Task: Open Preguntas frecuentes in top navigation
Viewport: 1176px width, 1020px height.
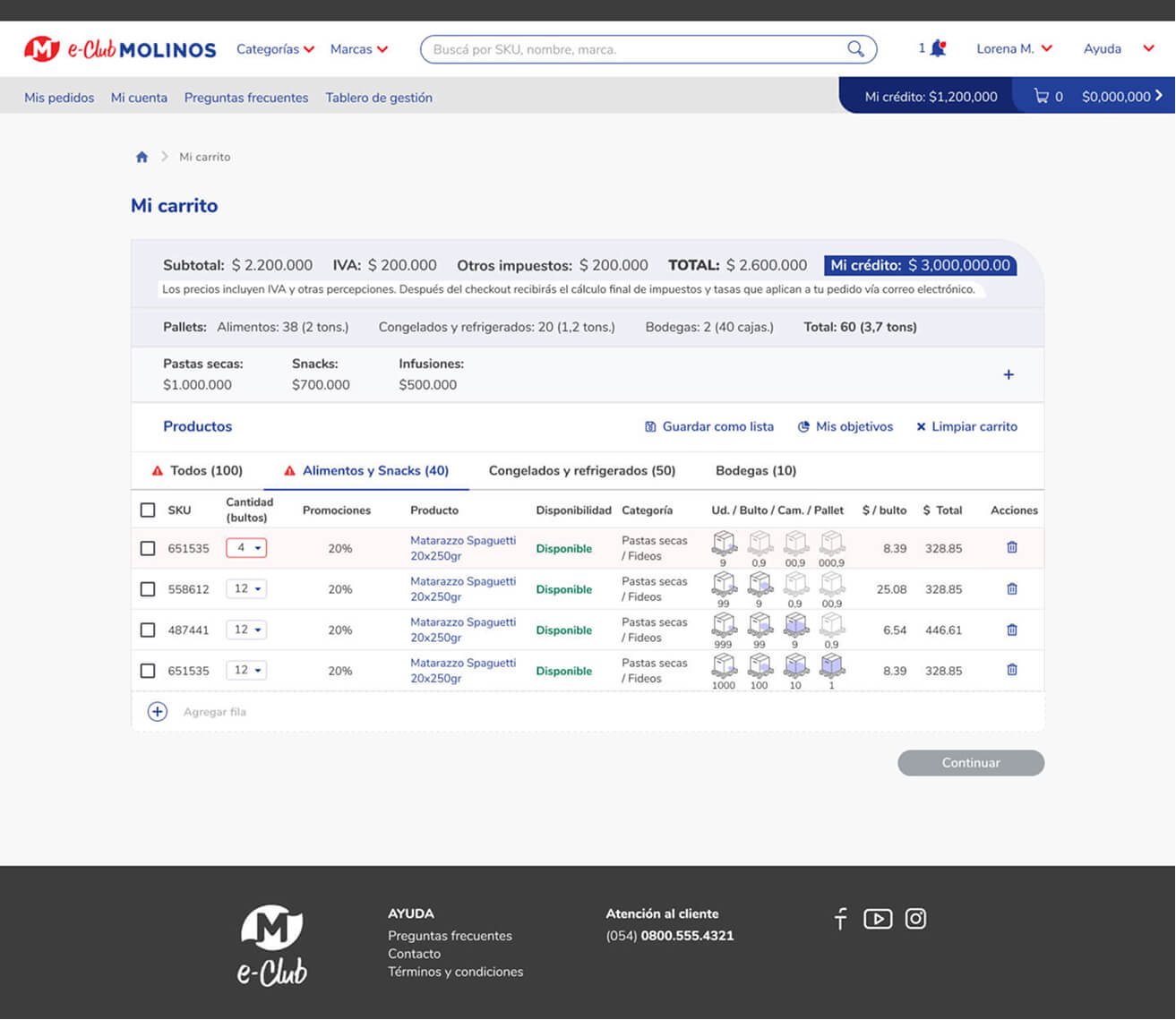Action: click(246, 98)
